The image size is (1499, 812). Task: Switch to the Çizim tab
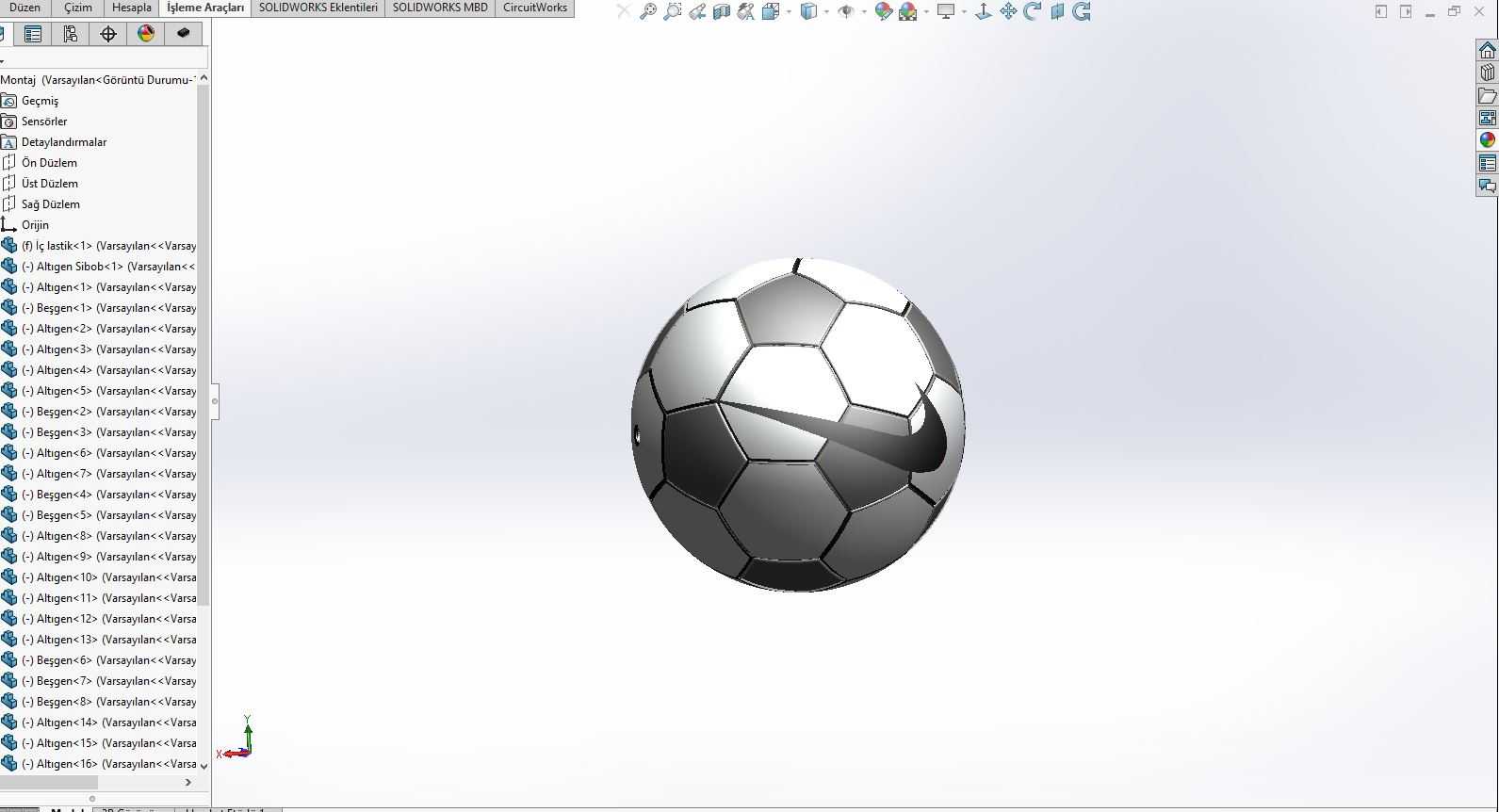pyautogui.click(x=78, y=8)
